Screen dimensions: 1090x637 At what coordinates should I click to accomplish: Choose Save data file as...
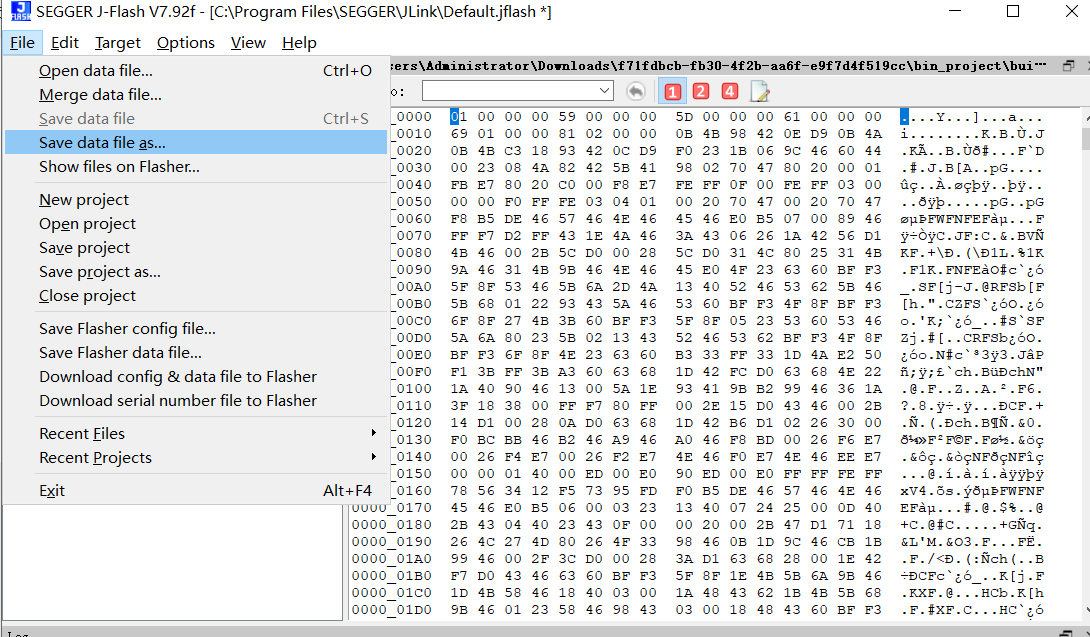[x=195, y=143]
